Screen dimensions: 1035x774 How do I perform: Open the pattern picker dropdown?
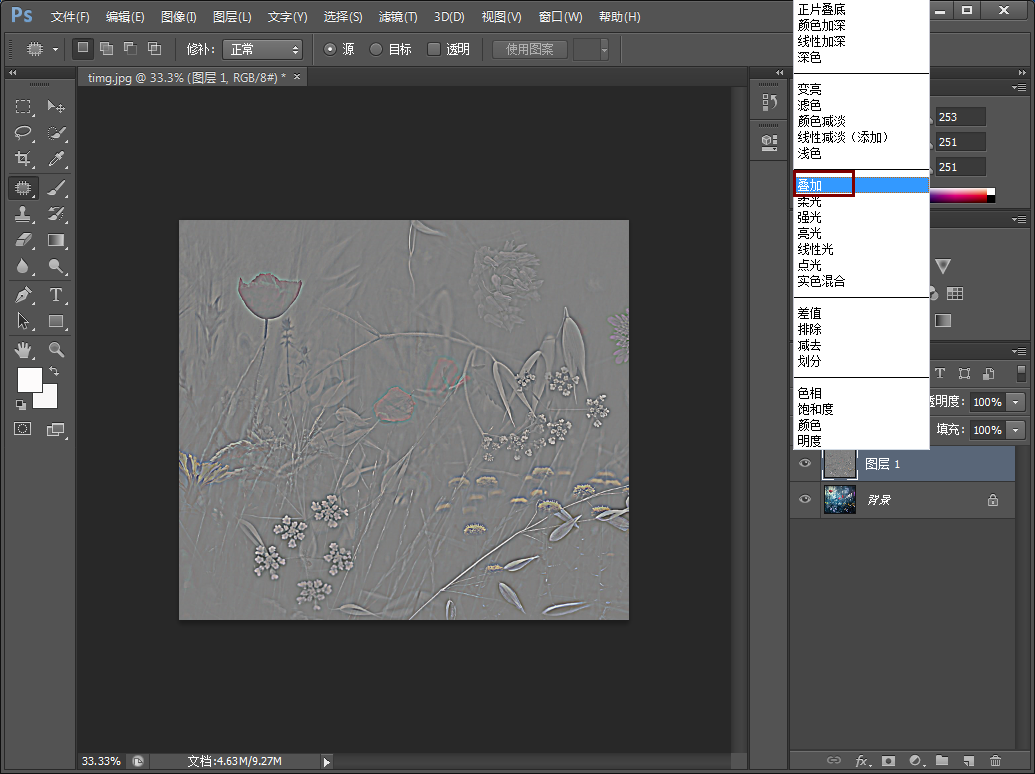pyautogui.click(x=604, y=49)
